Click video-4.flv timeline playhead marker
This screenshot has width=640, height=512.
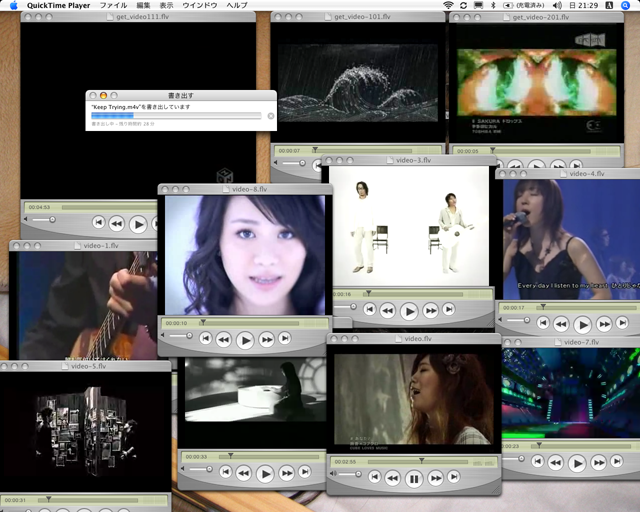(x=543, y=307)
